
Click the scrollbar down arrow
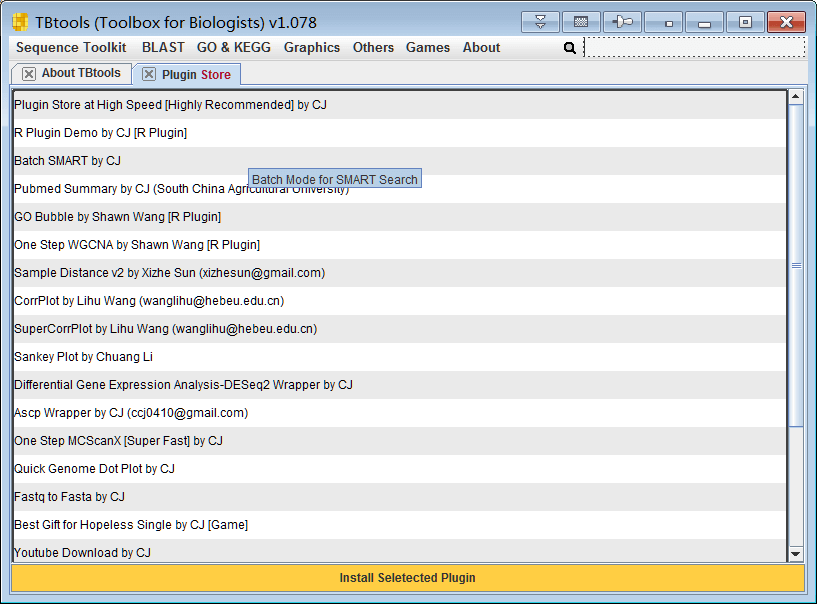[796, 554]
